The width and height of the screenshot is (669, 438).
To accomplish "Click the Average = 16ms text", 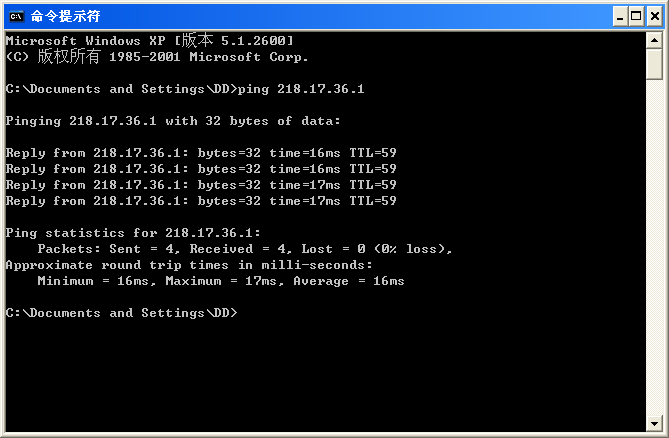I will click(x=349, y=281).
